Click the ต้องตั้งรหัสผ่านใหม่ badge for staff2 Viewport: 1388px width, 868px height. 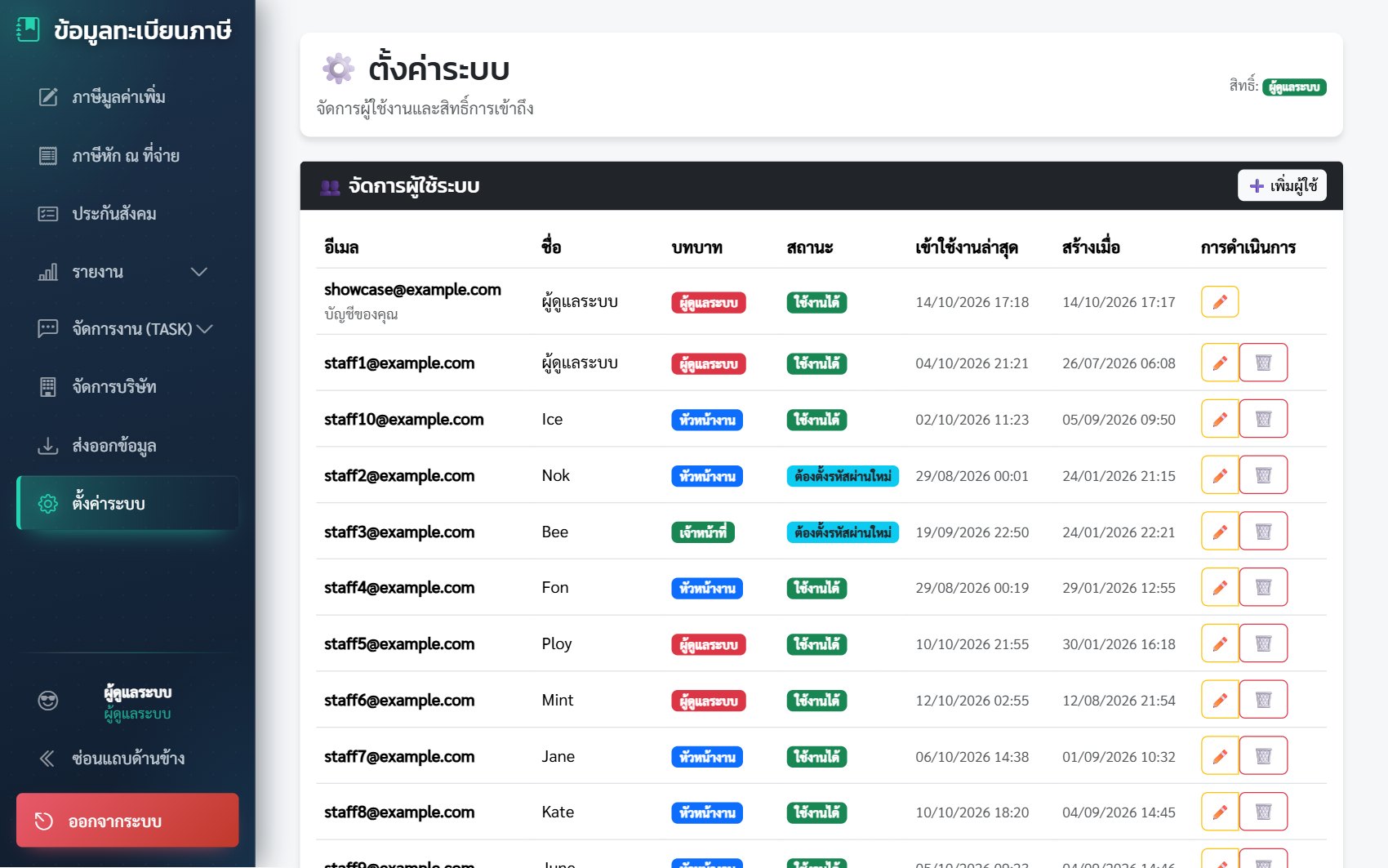843,476
